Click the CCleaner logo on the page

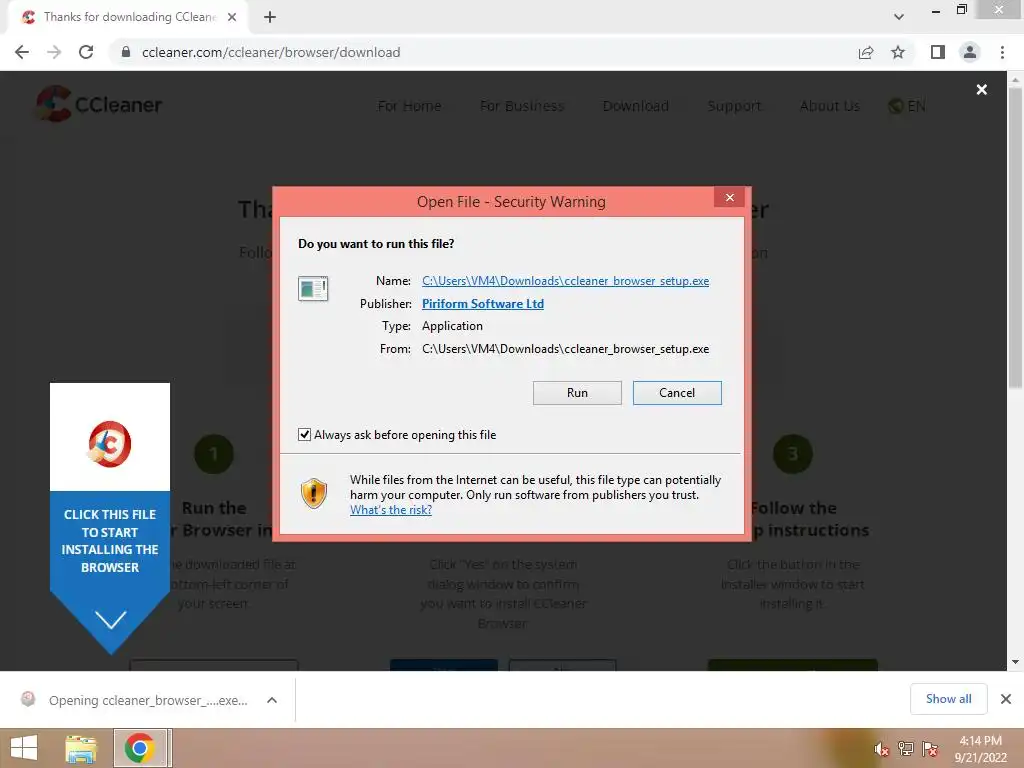point(99,104)
